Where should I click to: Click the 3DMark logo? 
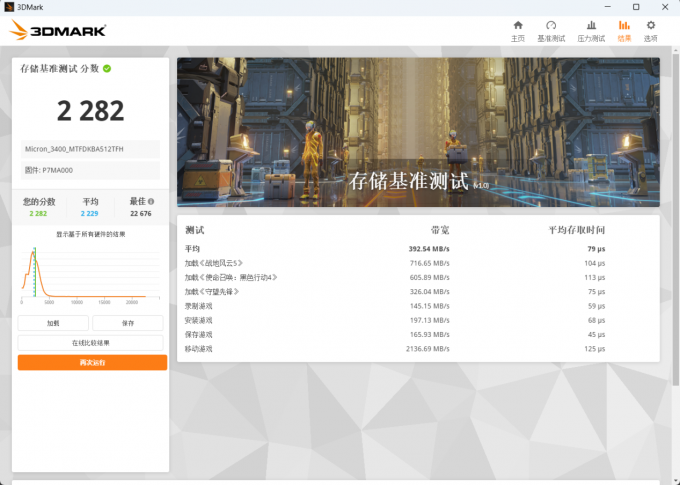57,30
